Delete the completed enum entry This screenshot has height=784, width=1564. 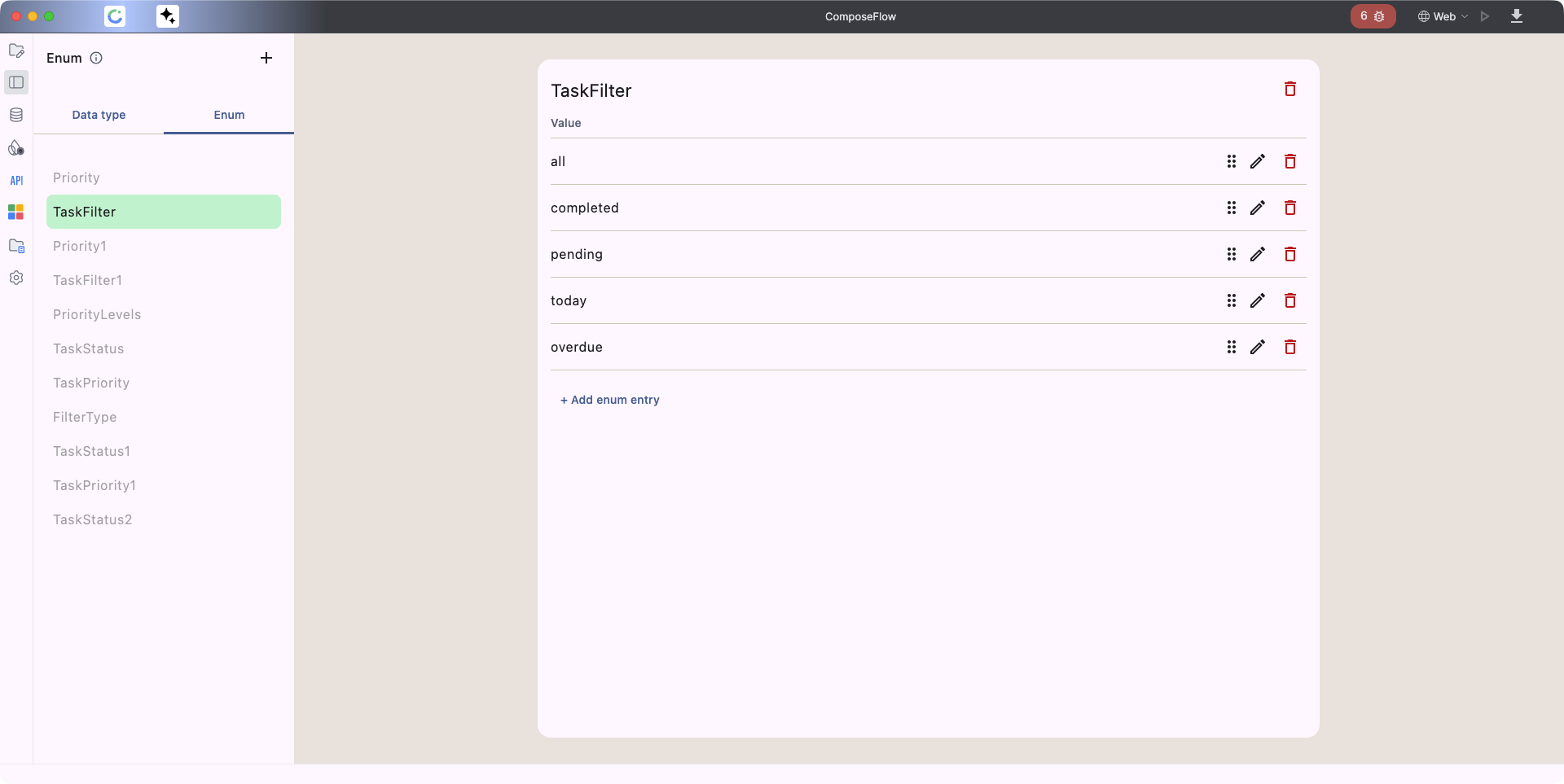[1290, 208]
